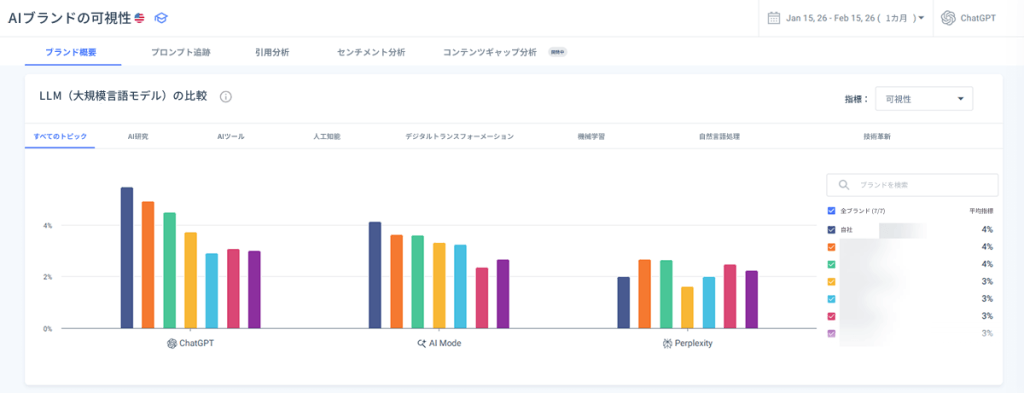Select the 機械学習 topic tab
Image resolution: width=1024 pixels, height=393 pixels.
[x=591, y=136]
